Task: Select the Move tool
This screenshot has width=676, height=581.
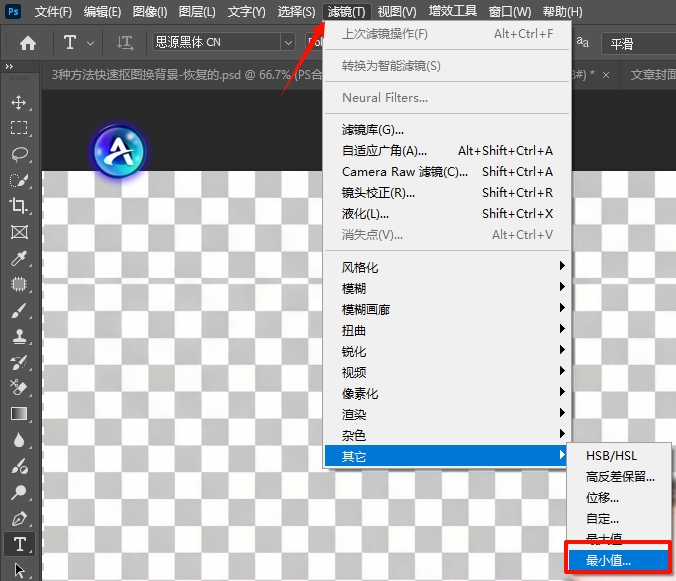Action: (19, 103)
